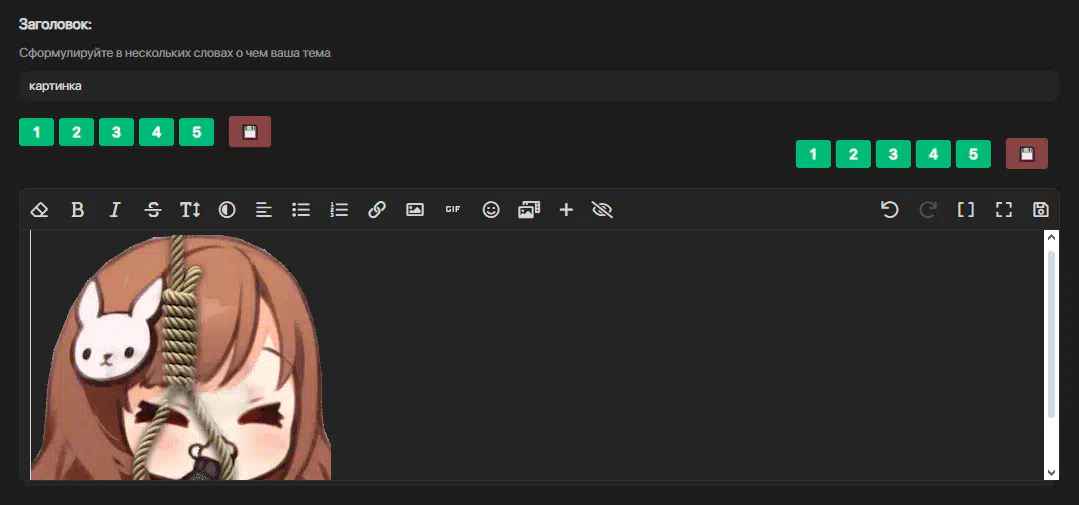Open the font size dropdown

coord(190,210)
